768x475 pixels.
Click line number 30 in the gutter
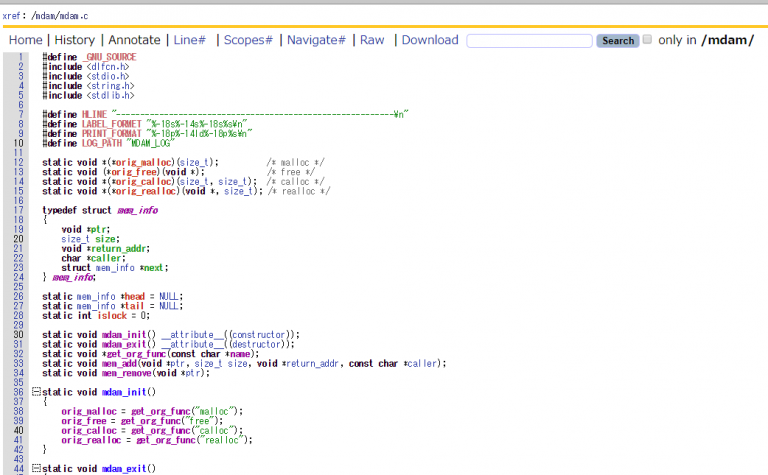point(19,334)
